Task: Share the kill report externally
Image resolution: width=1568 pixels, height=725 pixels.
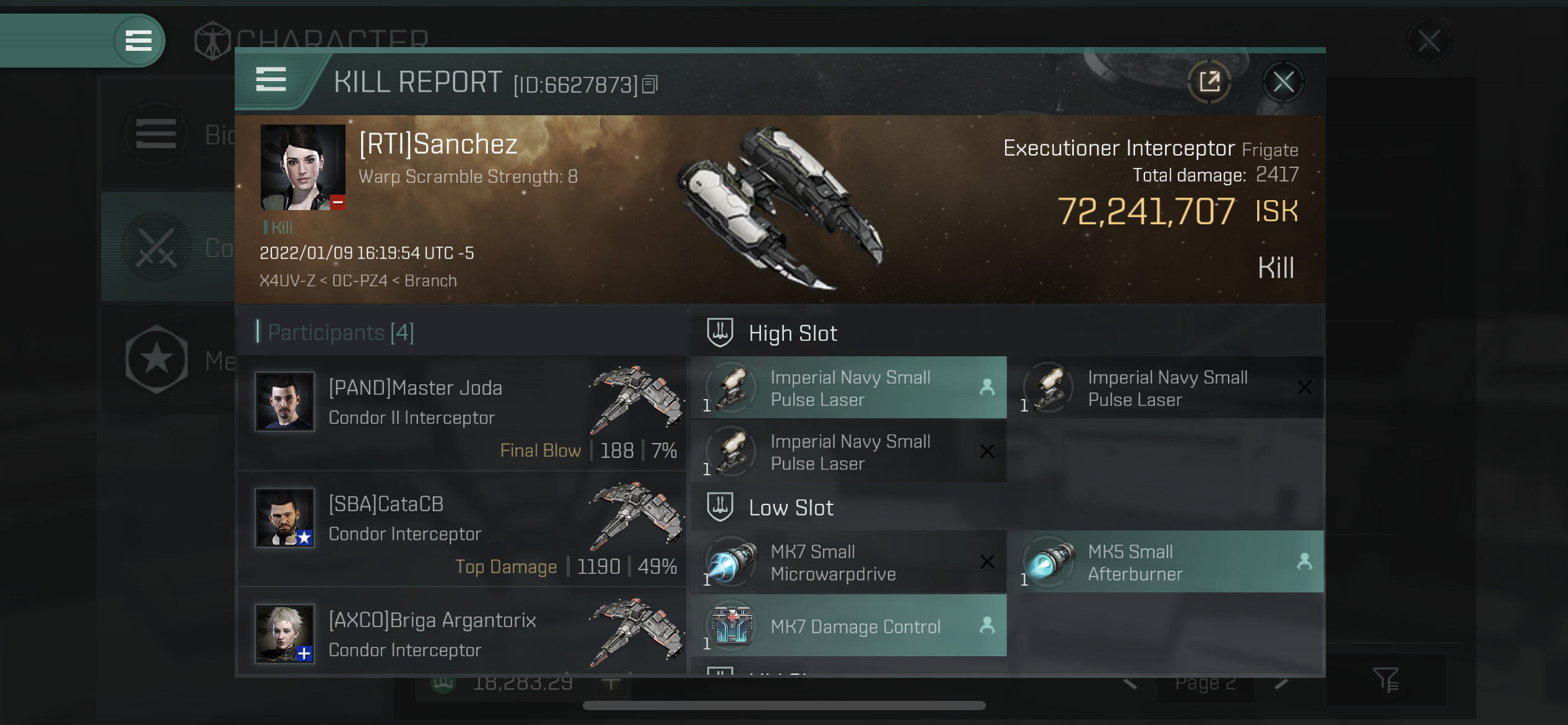Action: [1209, 82]
